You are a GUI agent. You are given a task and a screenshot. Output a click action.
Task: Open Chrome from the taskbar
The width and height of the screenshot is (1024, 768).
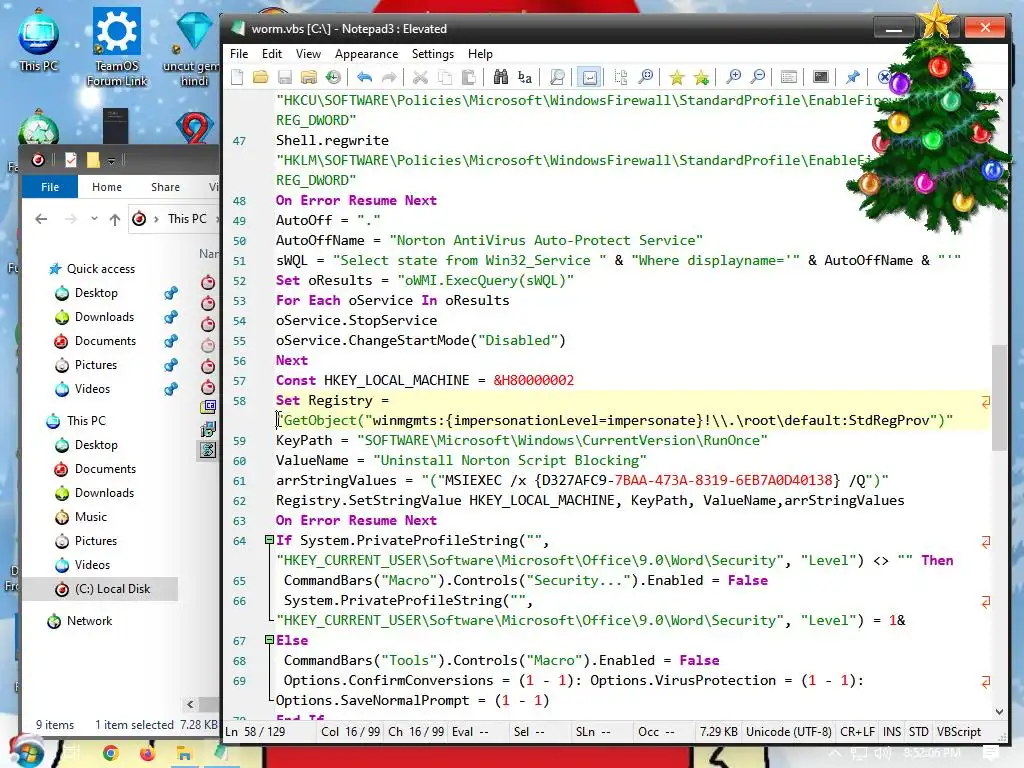111,754
